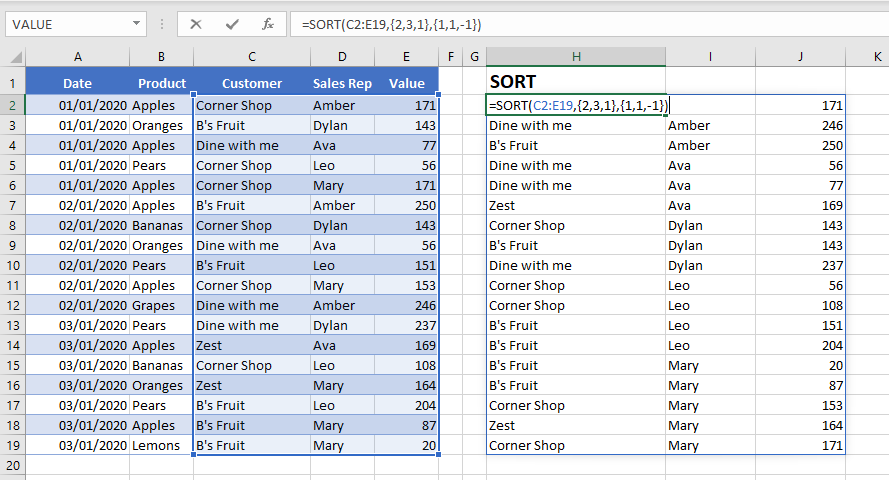
Task: Click 164 in sorted column J
Action: tap(801, 426)
